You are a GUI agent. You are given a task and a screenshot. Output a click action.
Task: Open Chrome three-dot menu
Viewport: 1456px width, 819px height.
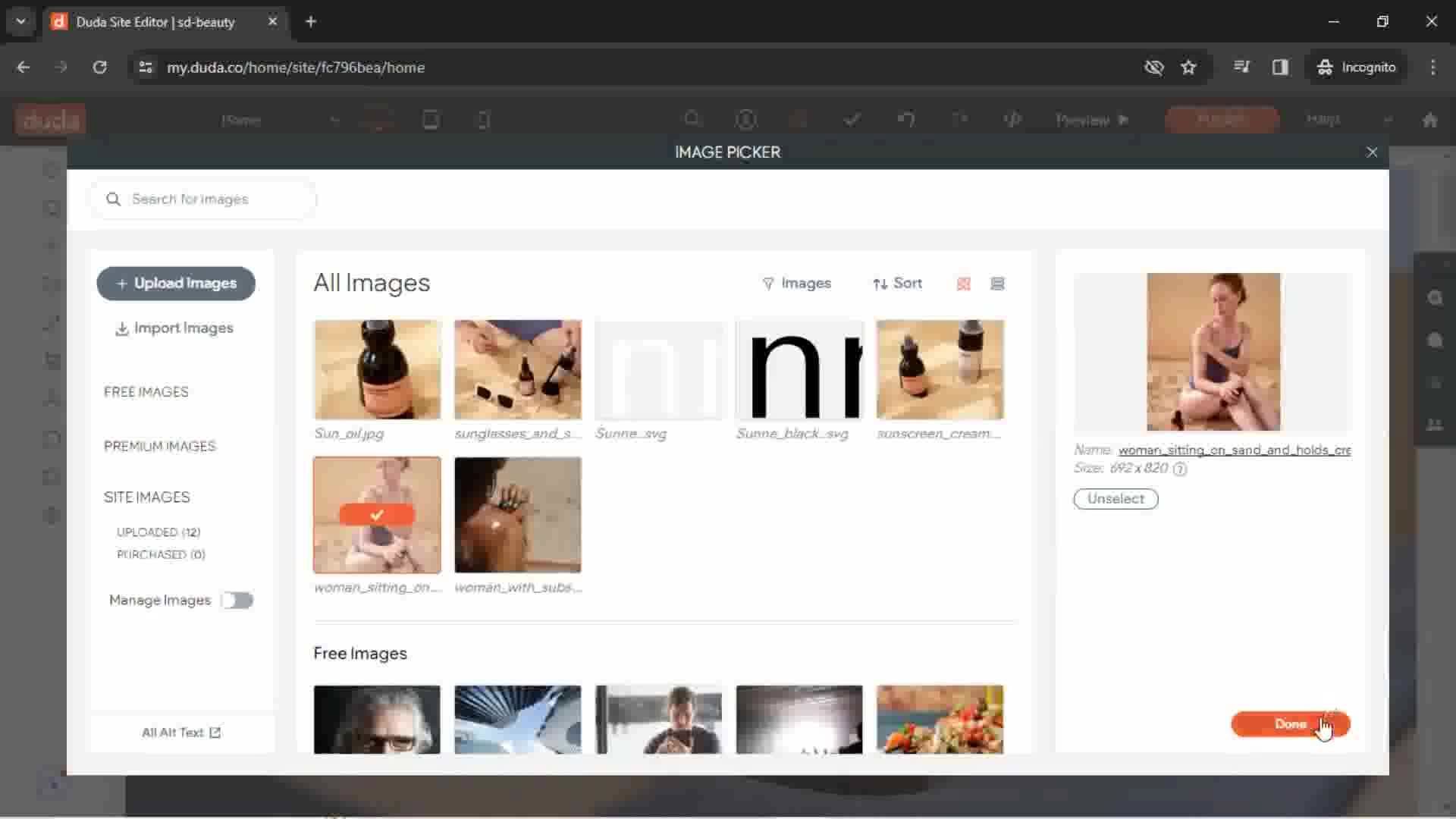[1432, 67]
